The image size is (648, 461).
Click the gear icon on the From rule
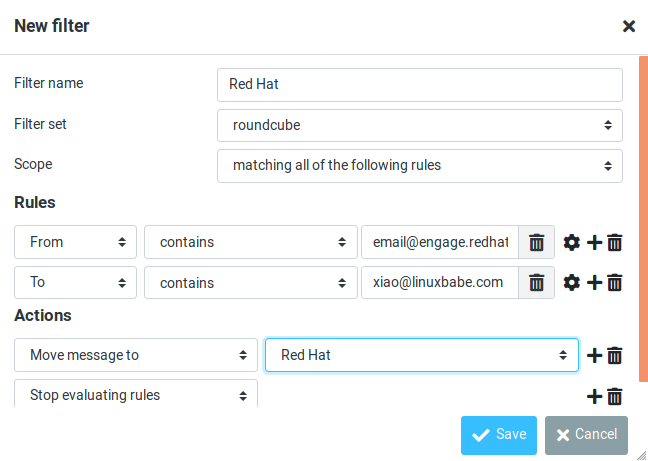(x=572, y=242)
